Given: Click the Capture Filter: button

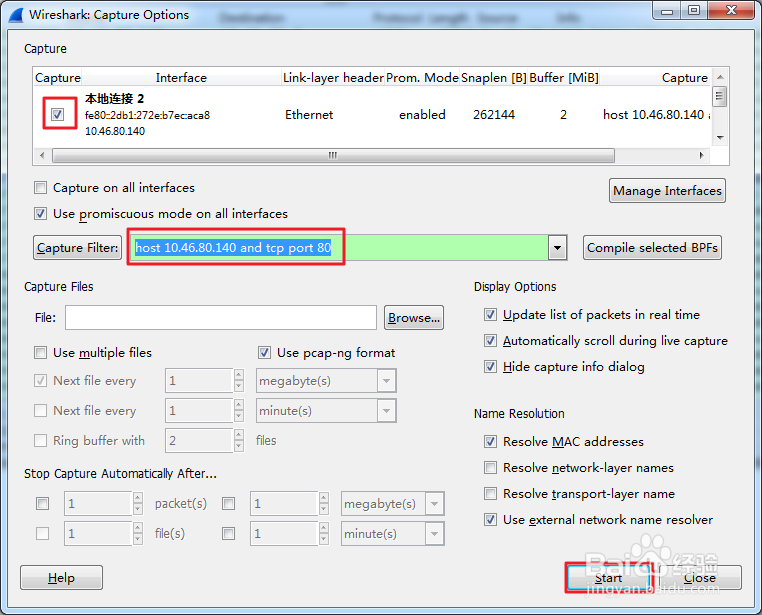Looking at the screenshot, I should click(77, 248).
